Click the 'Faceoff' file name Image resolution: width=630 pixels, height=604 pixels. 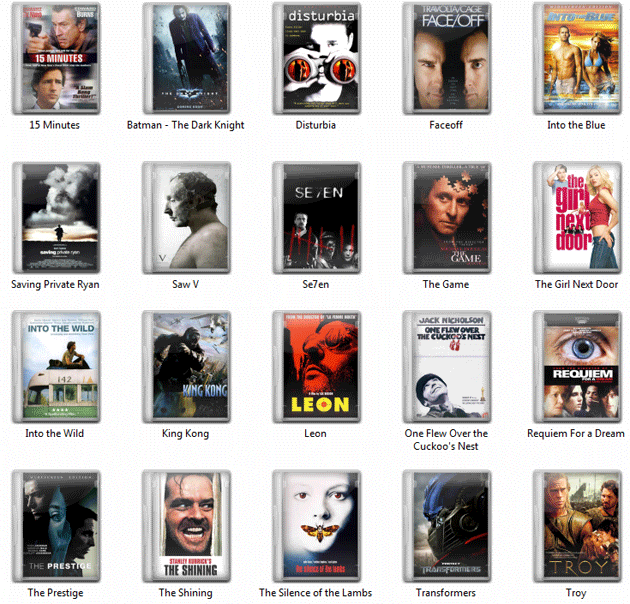click(446, 125)
